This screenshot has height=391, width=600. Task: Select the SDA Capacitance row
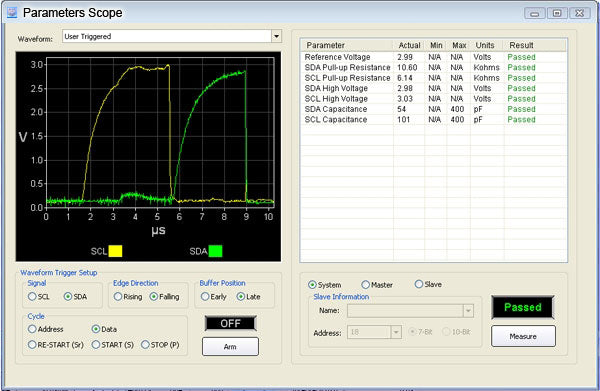433,109
